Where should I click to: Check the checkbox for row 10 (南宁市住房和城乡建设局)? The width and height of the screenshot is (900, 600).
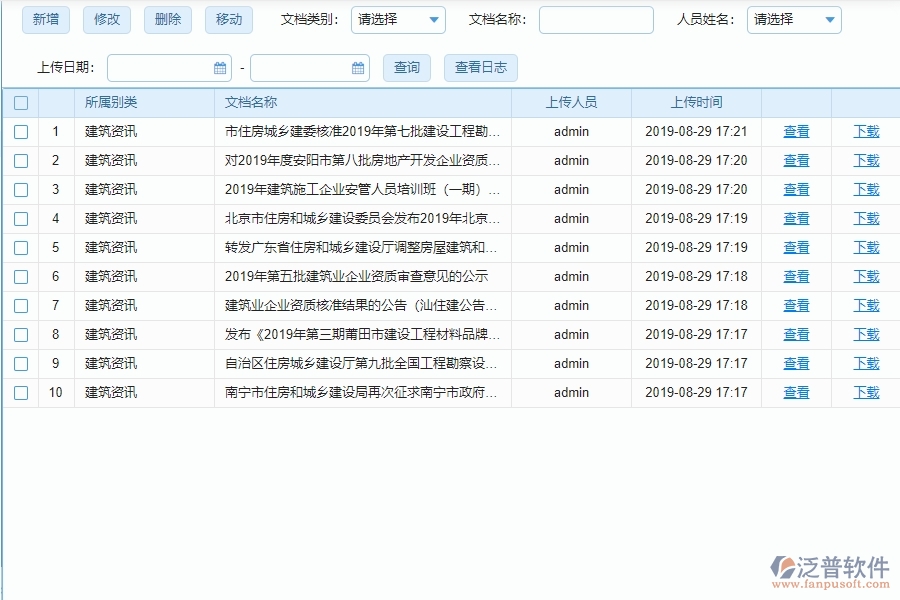click(x=20, y=392)
